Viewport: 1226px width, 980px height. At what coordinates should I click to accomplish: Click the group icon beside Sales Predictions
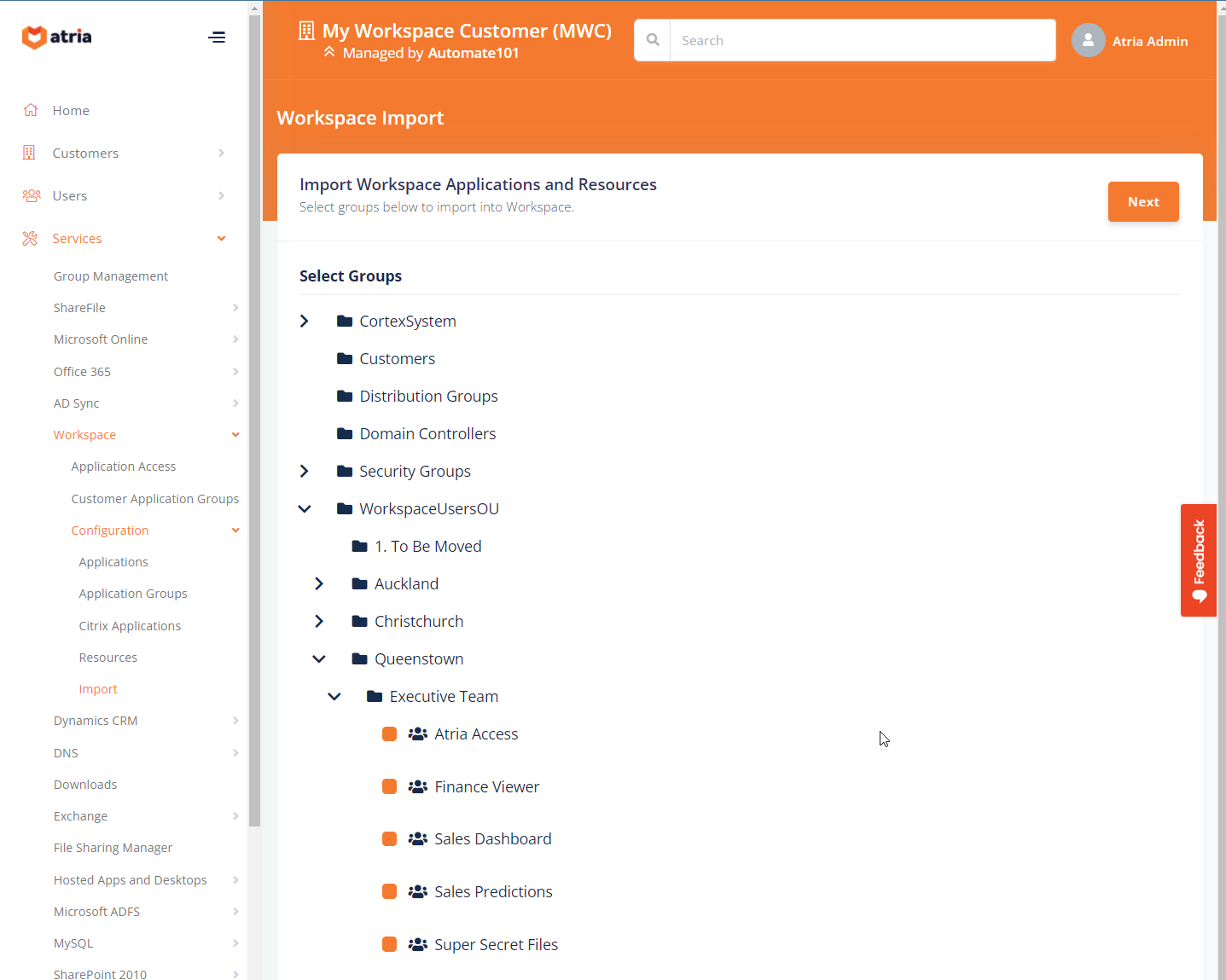417,891
